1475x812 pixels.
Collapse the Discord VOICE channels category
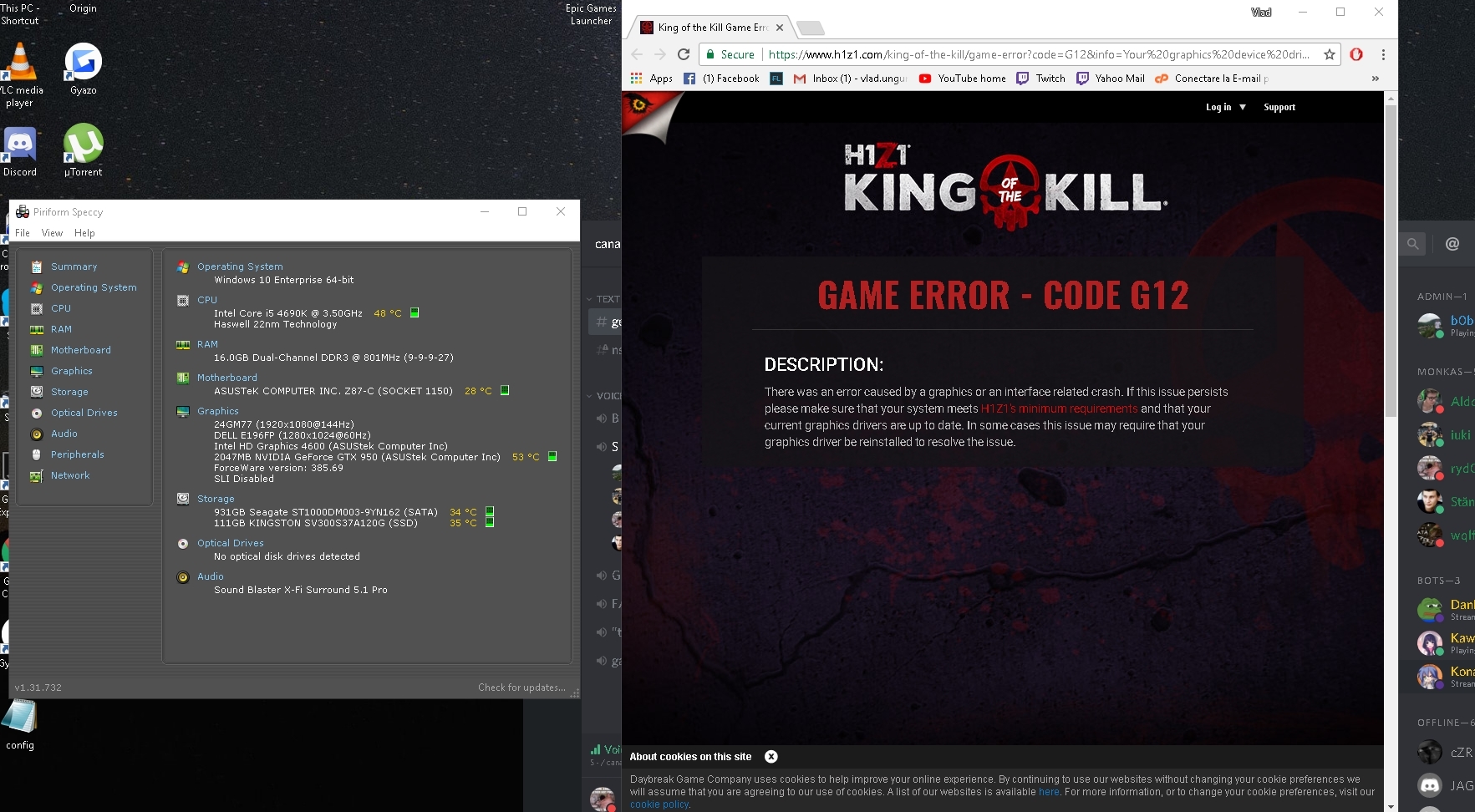click(x=603, y=396)
